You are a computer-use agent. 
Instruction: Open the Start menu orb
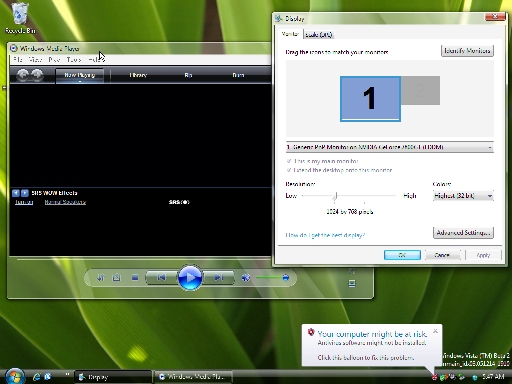tap(15, 377)
